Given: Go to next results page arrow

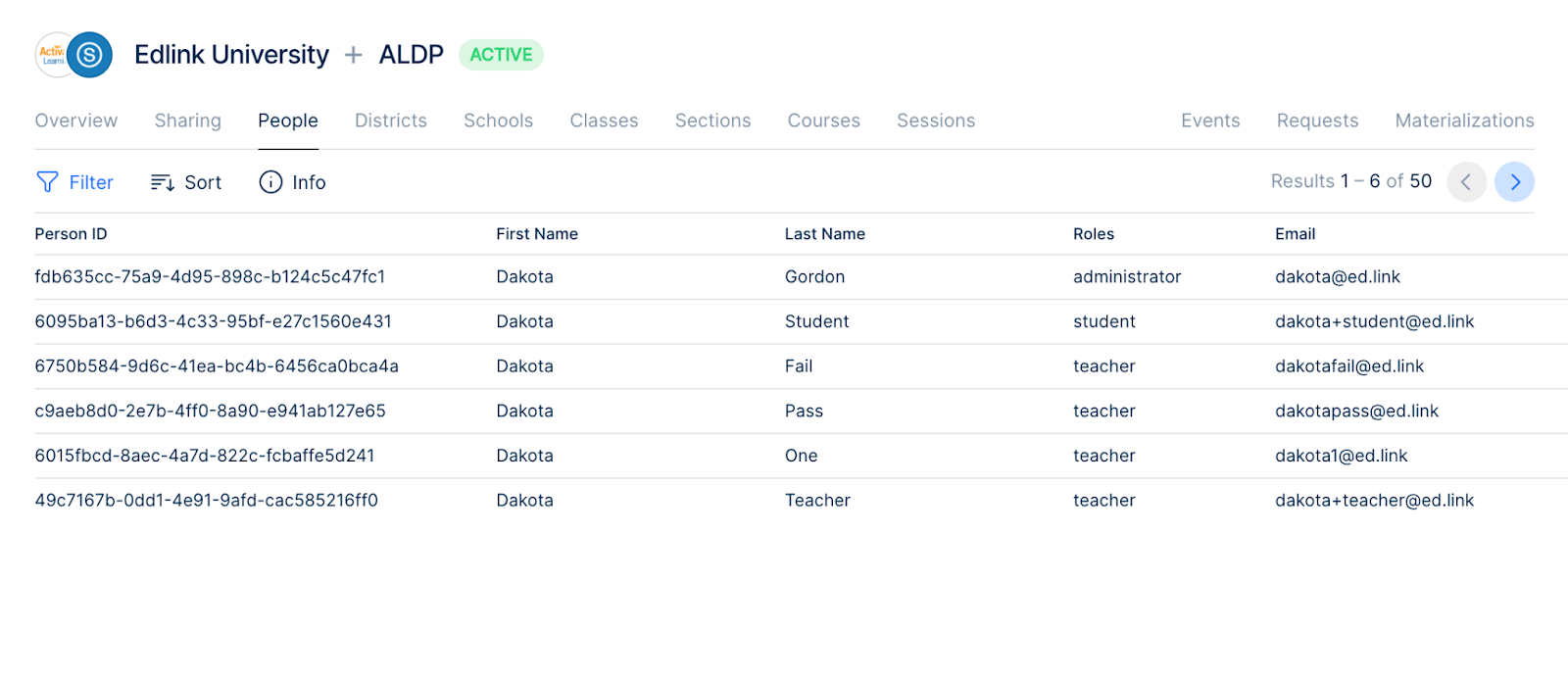Looking at the screenshot, I should tap(1514, 182).
